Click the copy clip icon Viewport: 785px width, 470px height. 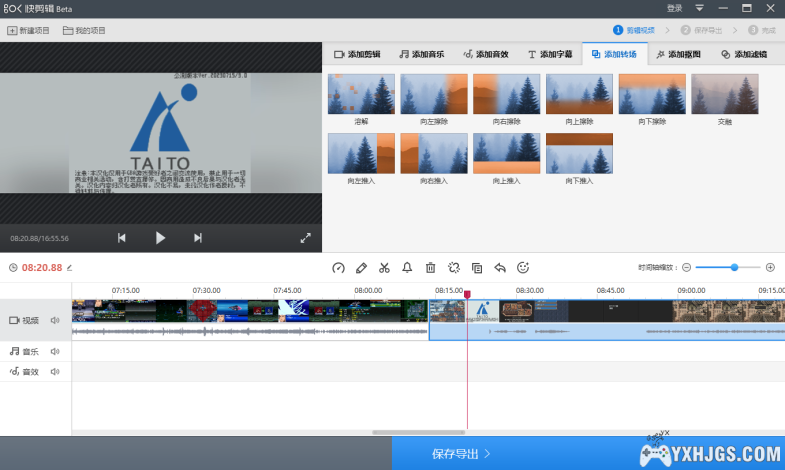[477, 268]
